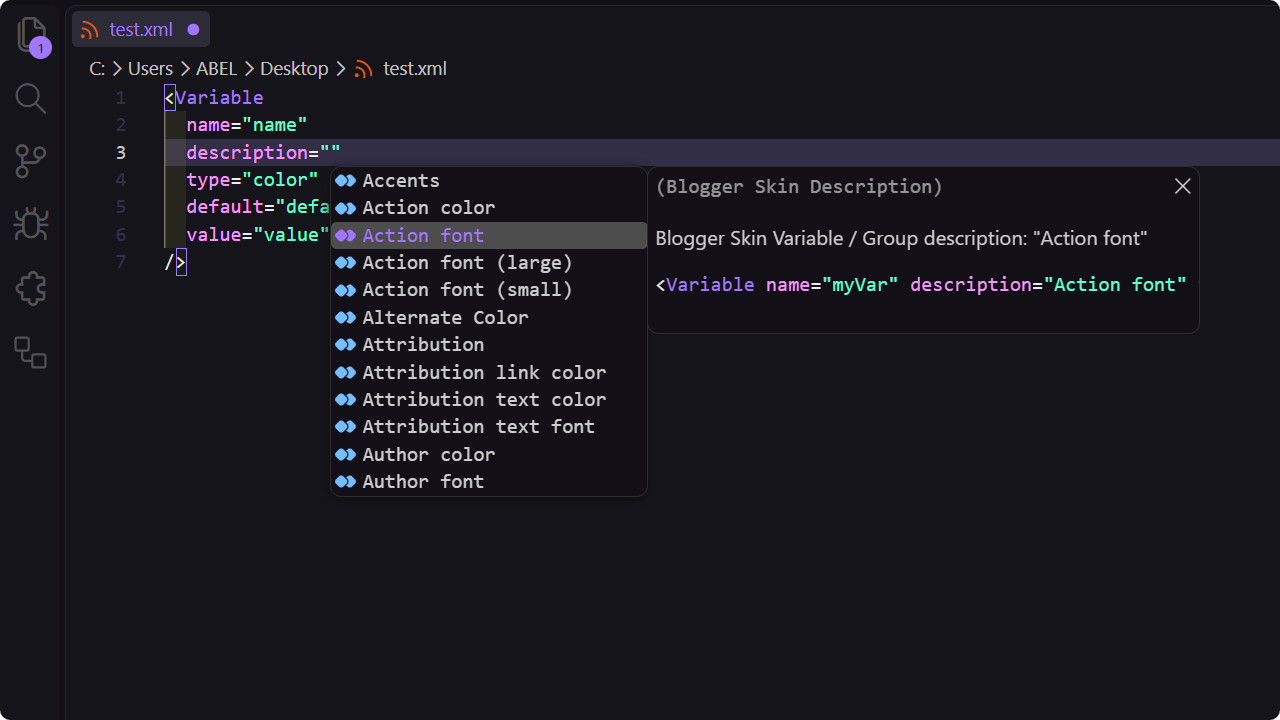Image resolution: width=1280 pixels, height=720 pixels.
Task: Click the chevron after Desktop breadcrumb
Action: tap(341, 69)
